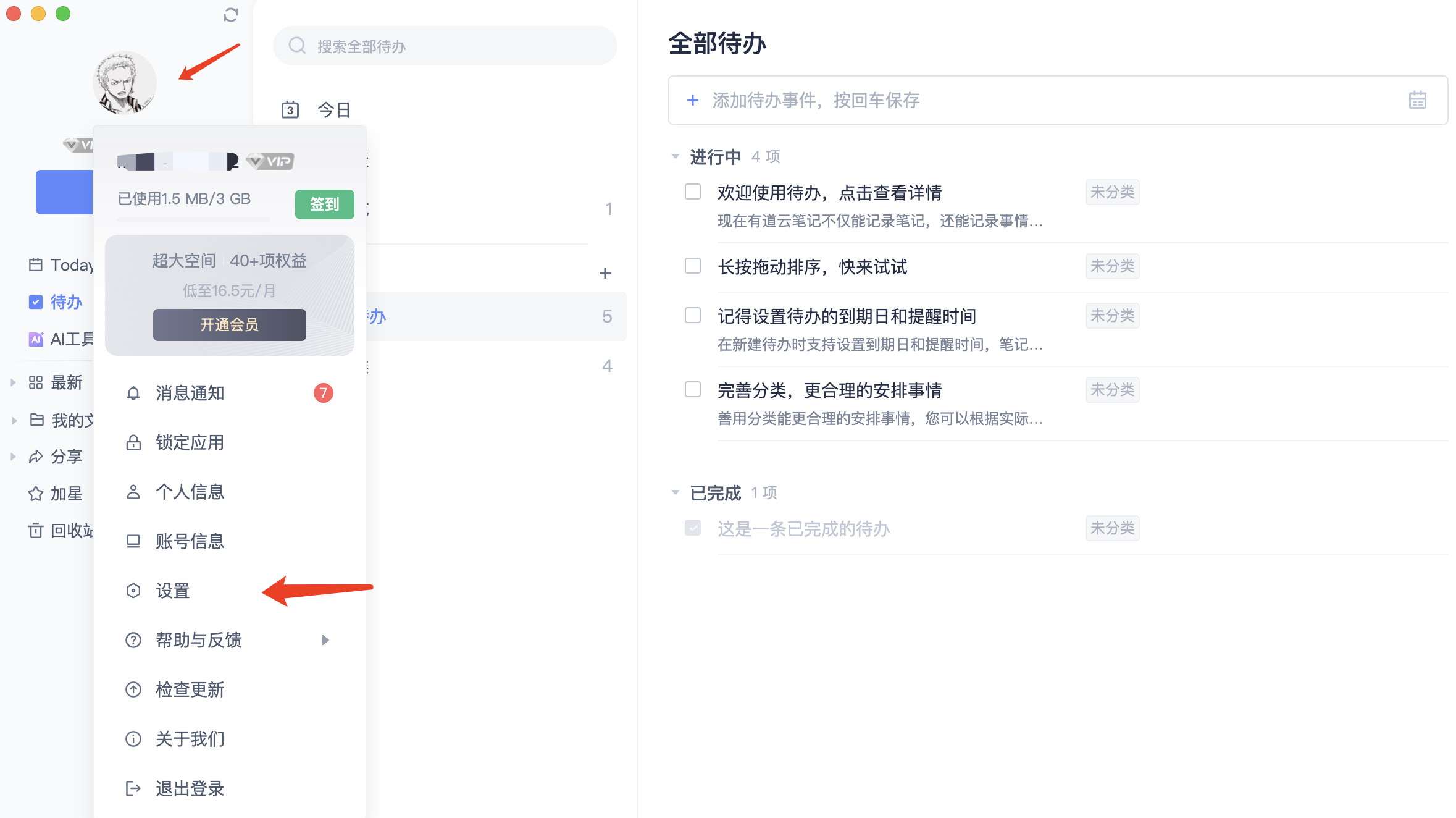Collapse the 已完成 section
The width and height of the screenshot is (1456, 818).
coord(676,492)
